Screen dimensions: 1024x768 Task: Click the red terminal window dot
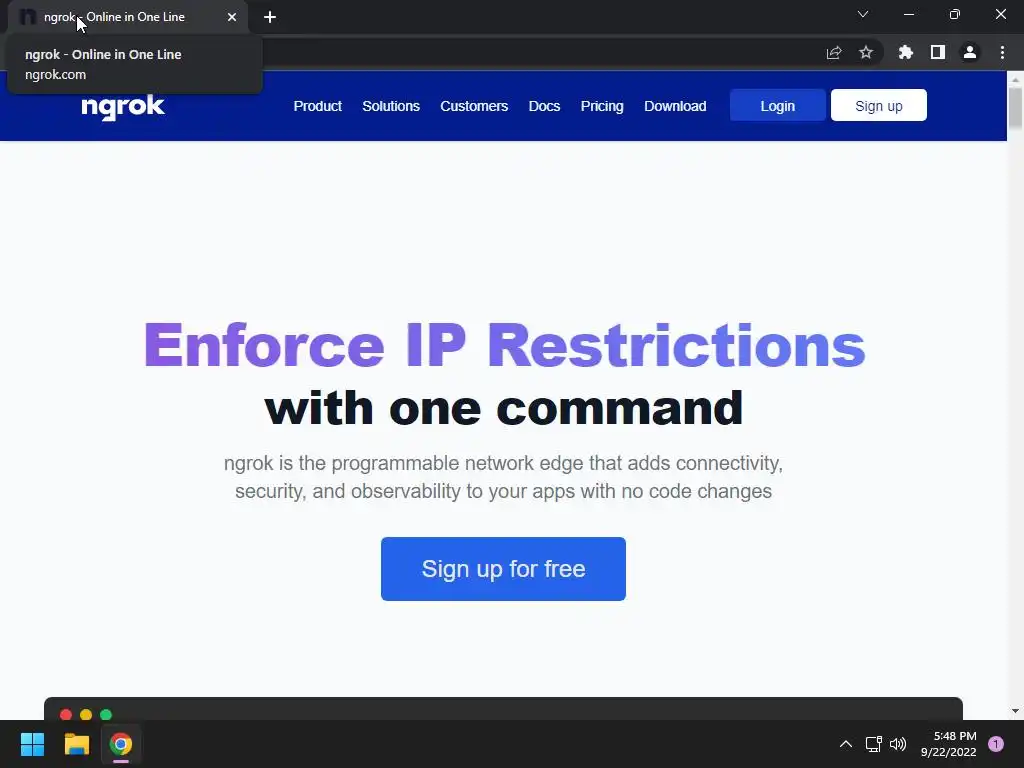[x=66, y=714]
